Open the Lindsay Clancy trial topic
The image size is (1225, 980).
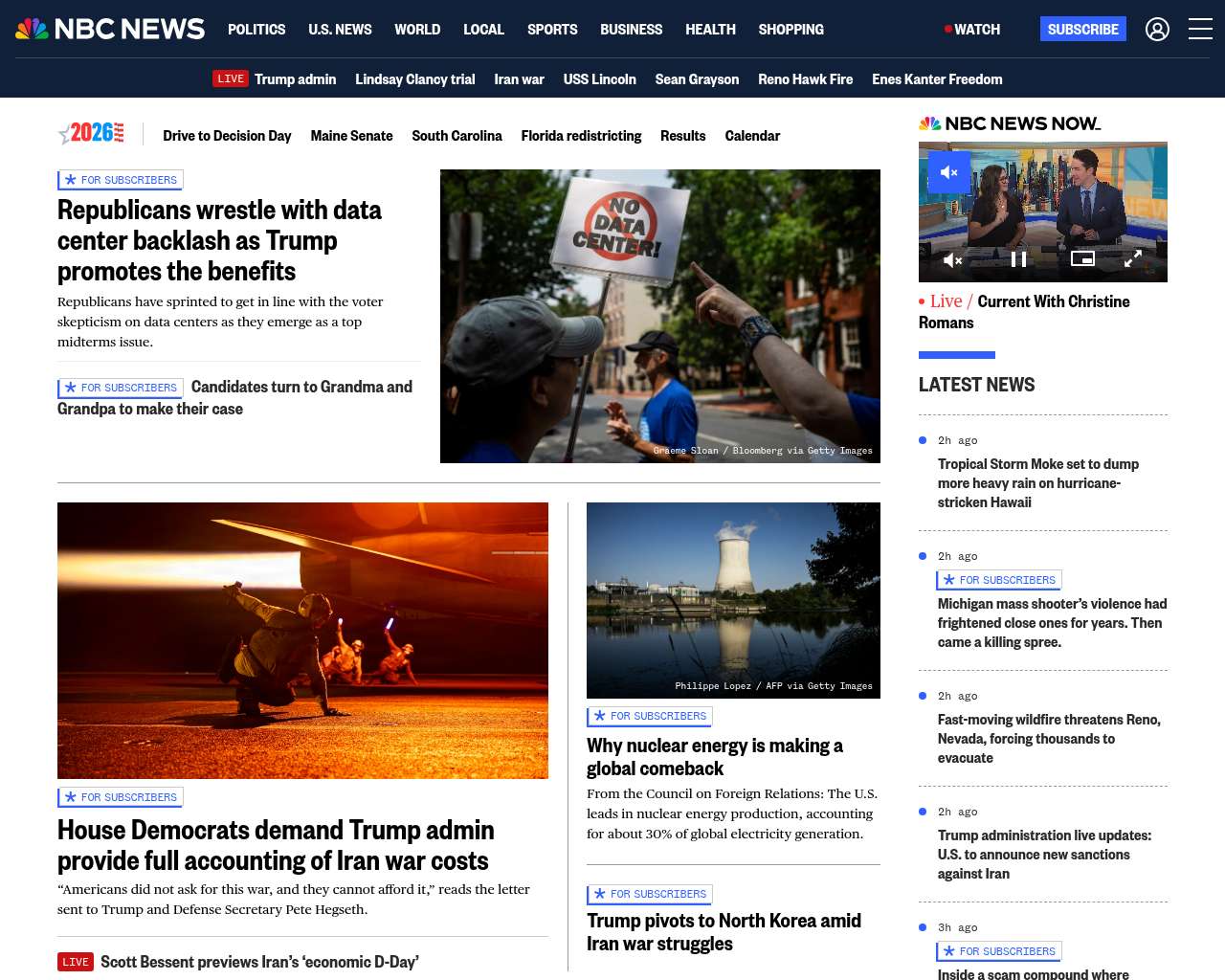(414, 79)
